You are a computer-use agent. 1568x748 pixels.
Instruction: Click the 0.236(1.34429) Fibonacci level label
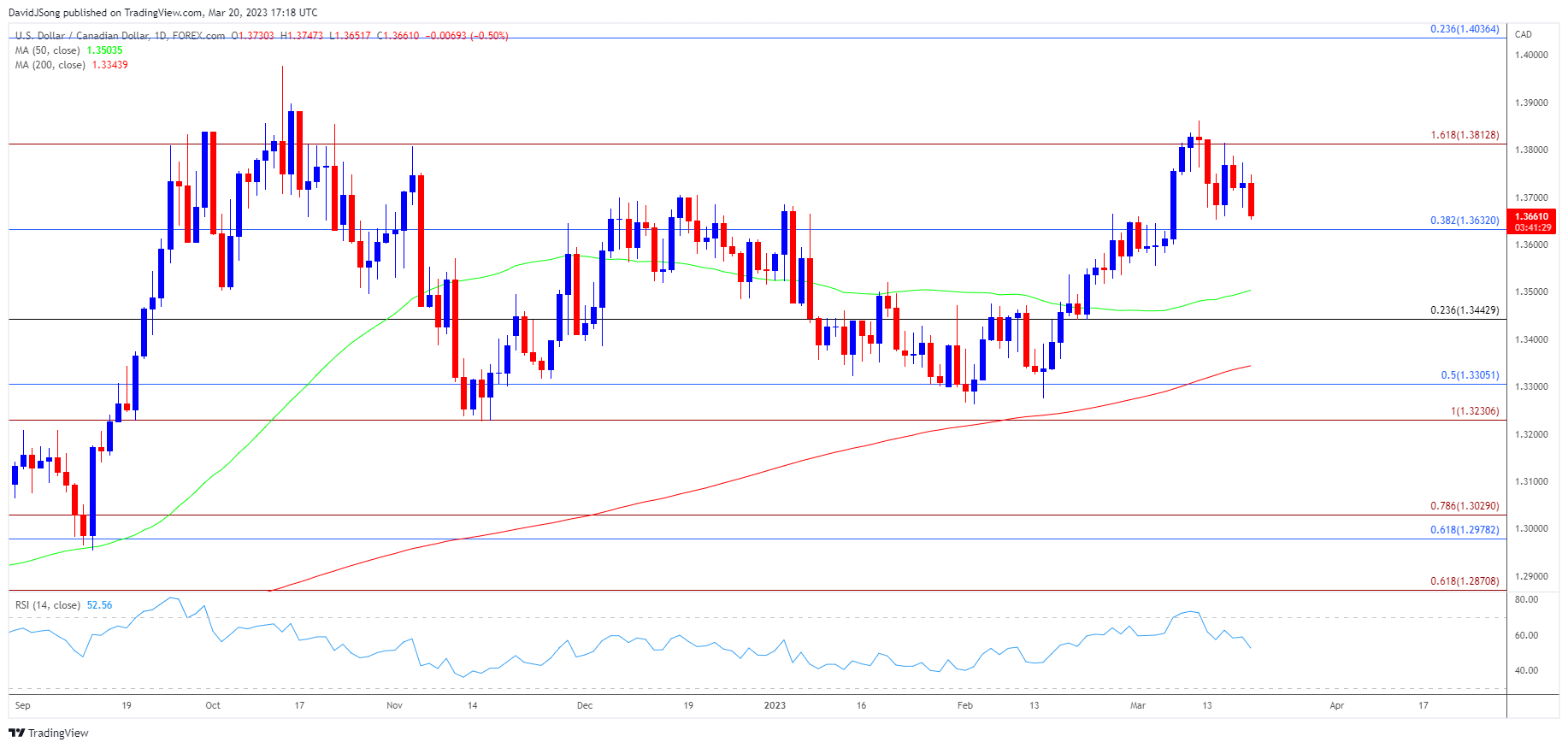[1465, 310]
